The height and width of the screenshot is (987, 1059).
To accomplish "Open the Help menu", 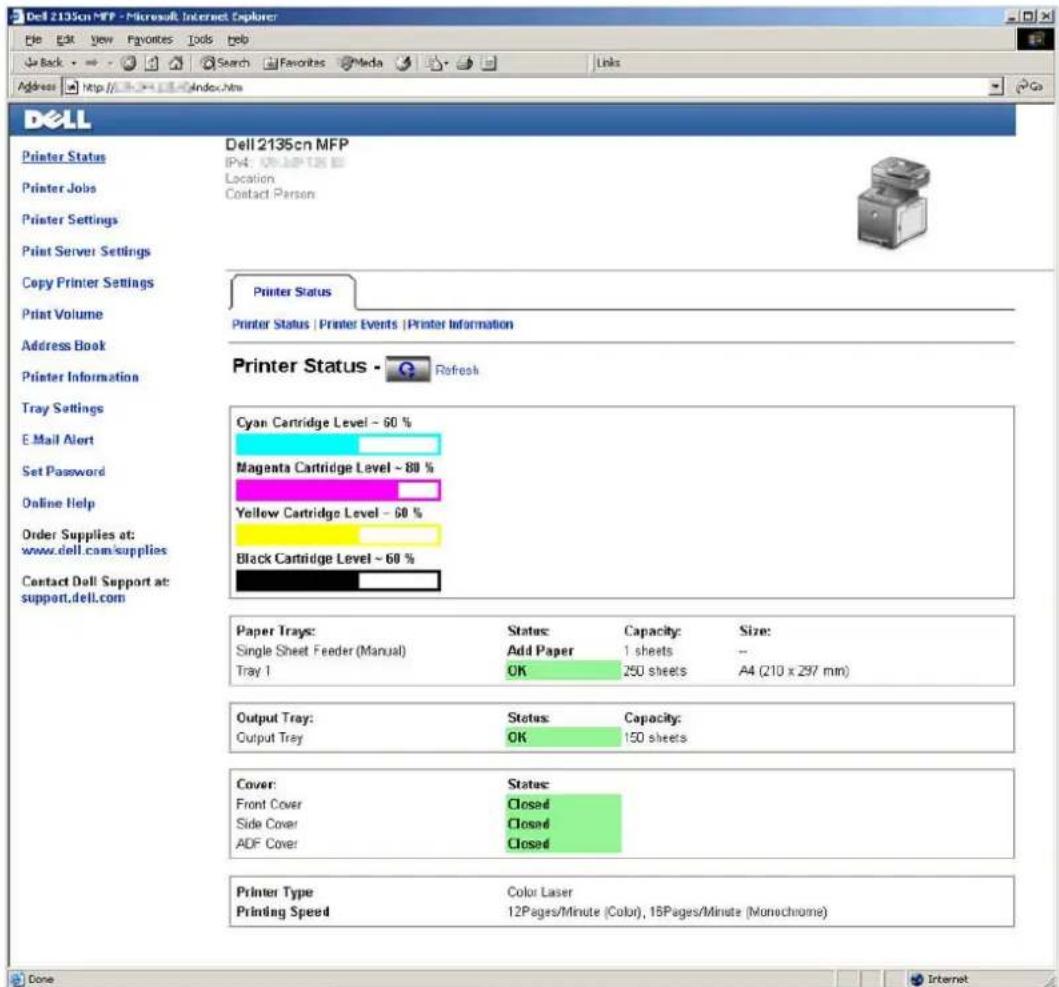I will pyautogui.click(x=238, y=39).
